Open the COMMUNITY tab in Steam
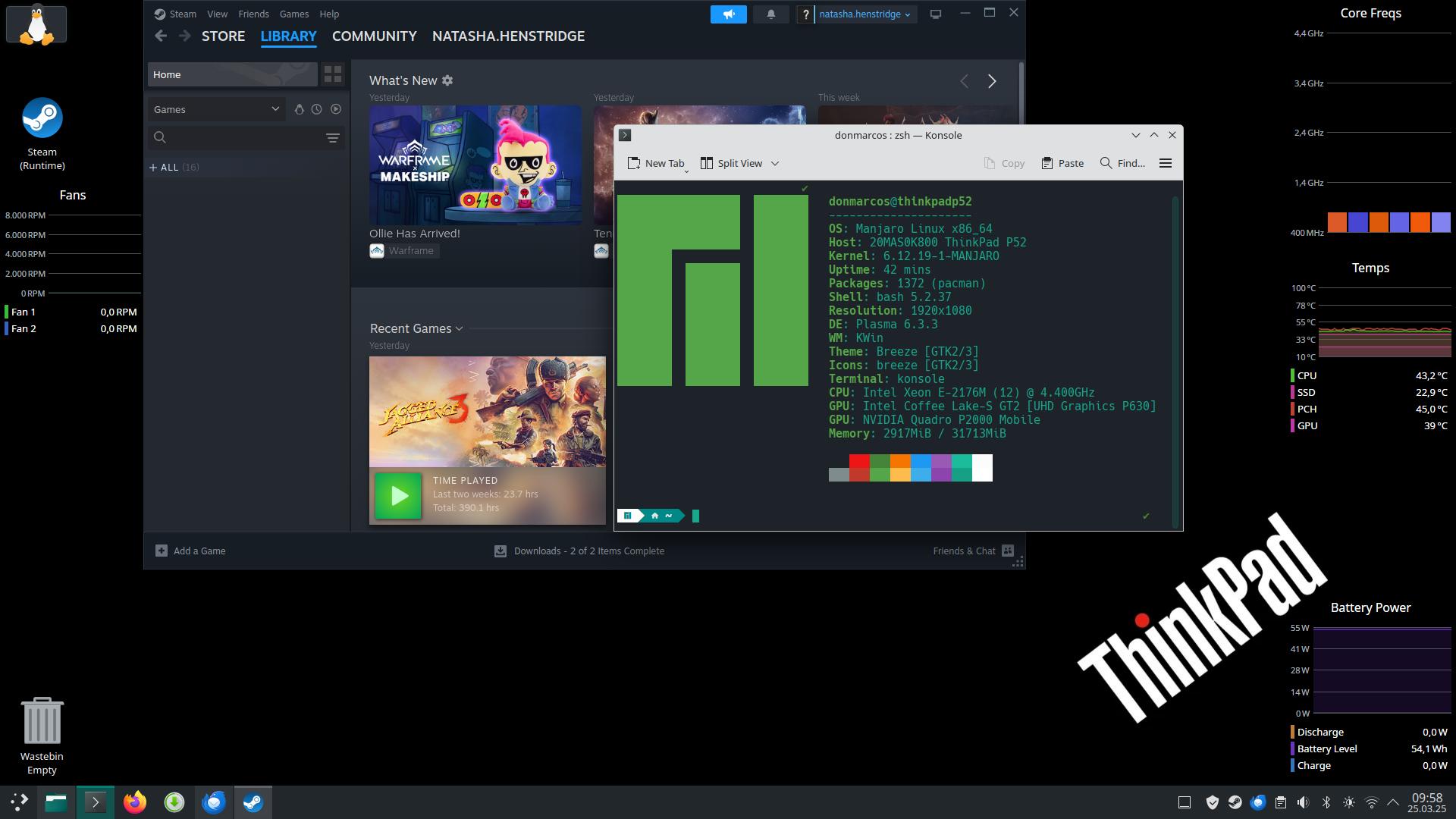1456x819 pixels. pos(374,36)
